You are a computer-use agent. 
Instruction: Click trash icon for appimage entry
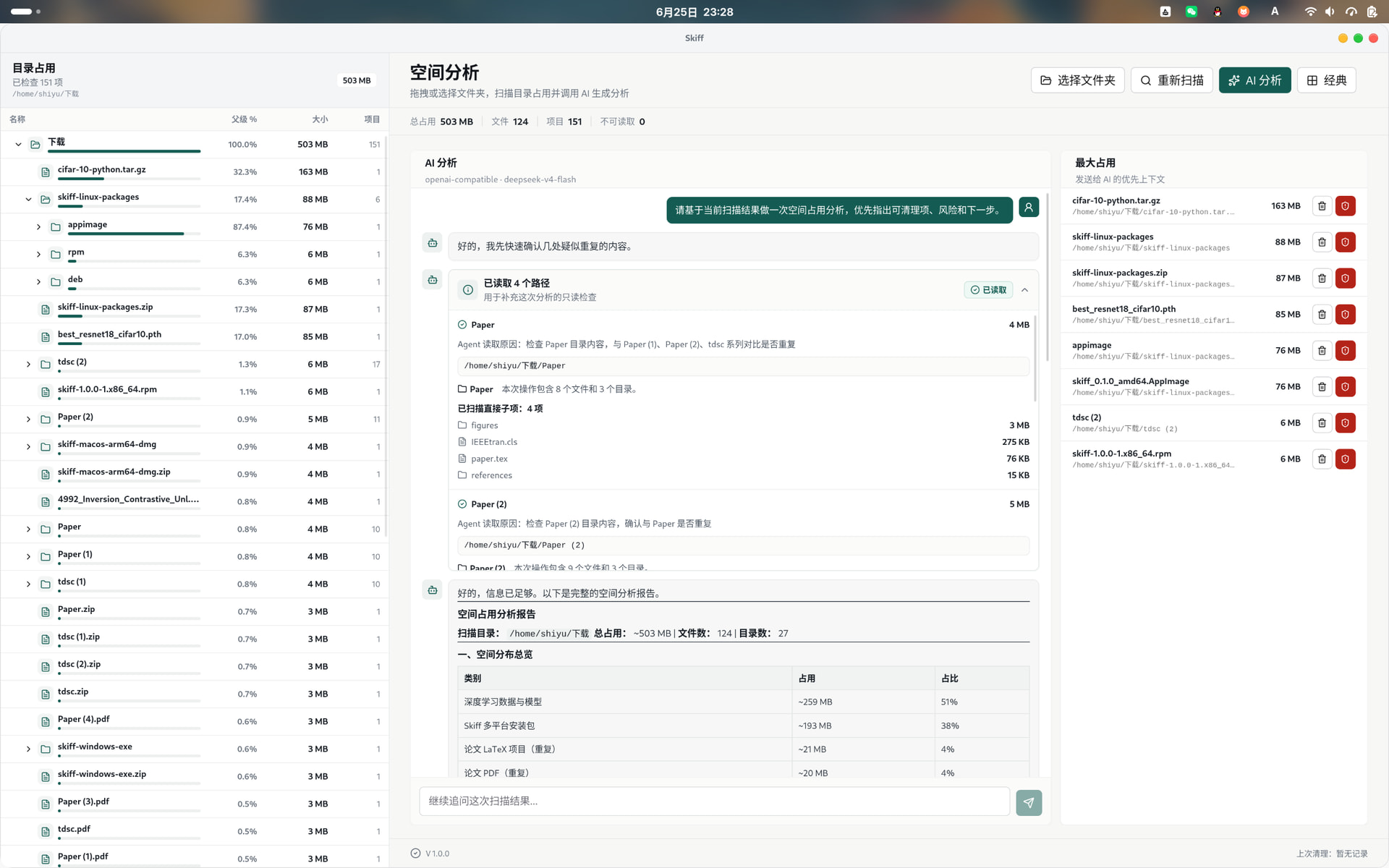[1322, 351]
